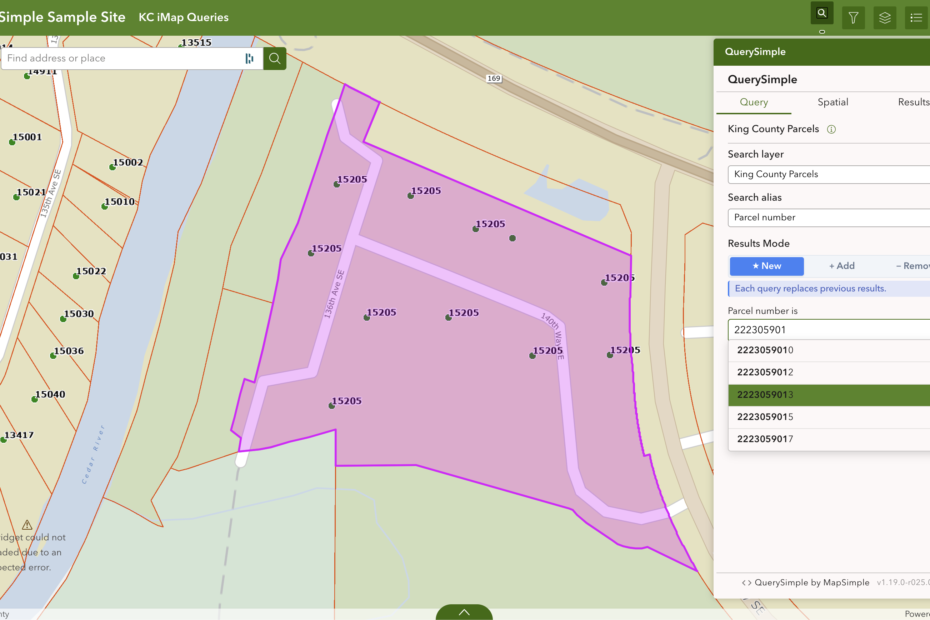Switch to the Results tab
The width and height of the screenshot is (930, 620).
[x=913, y=102]
